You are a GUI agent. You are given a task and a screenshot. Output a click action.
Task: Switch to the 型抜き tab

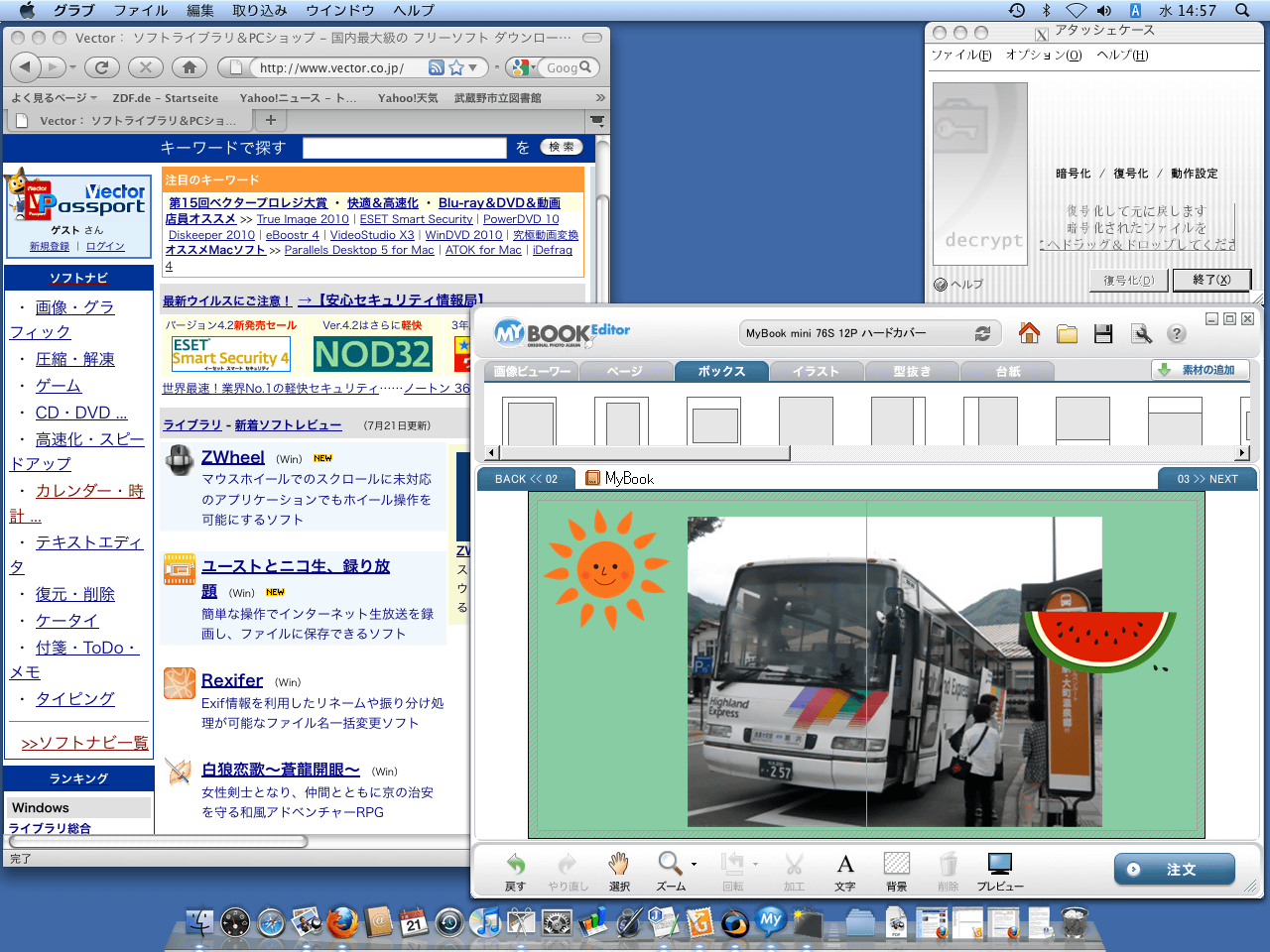pyautogui.click(x=912, y=371)
